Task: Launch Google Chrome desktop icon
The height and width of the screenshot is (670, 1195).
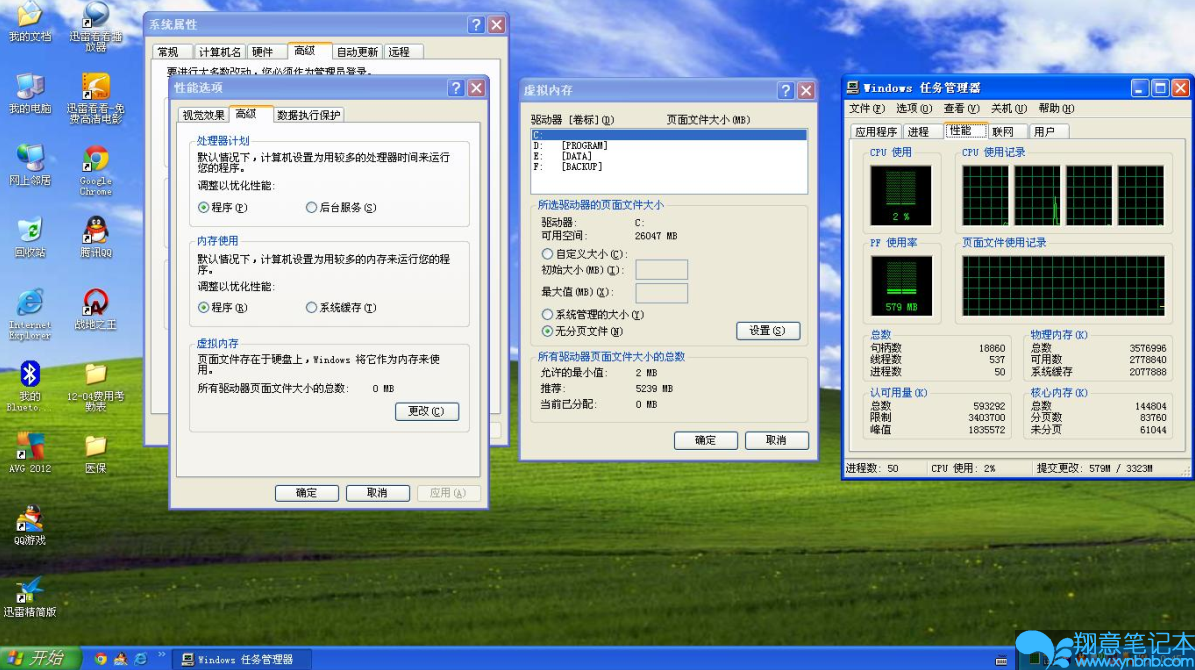Action: click(x=95, y=170)
